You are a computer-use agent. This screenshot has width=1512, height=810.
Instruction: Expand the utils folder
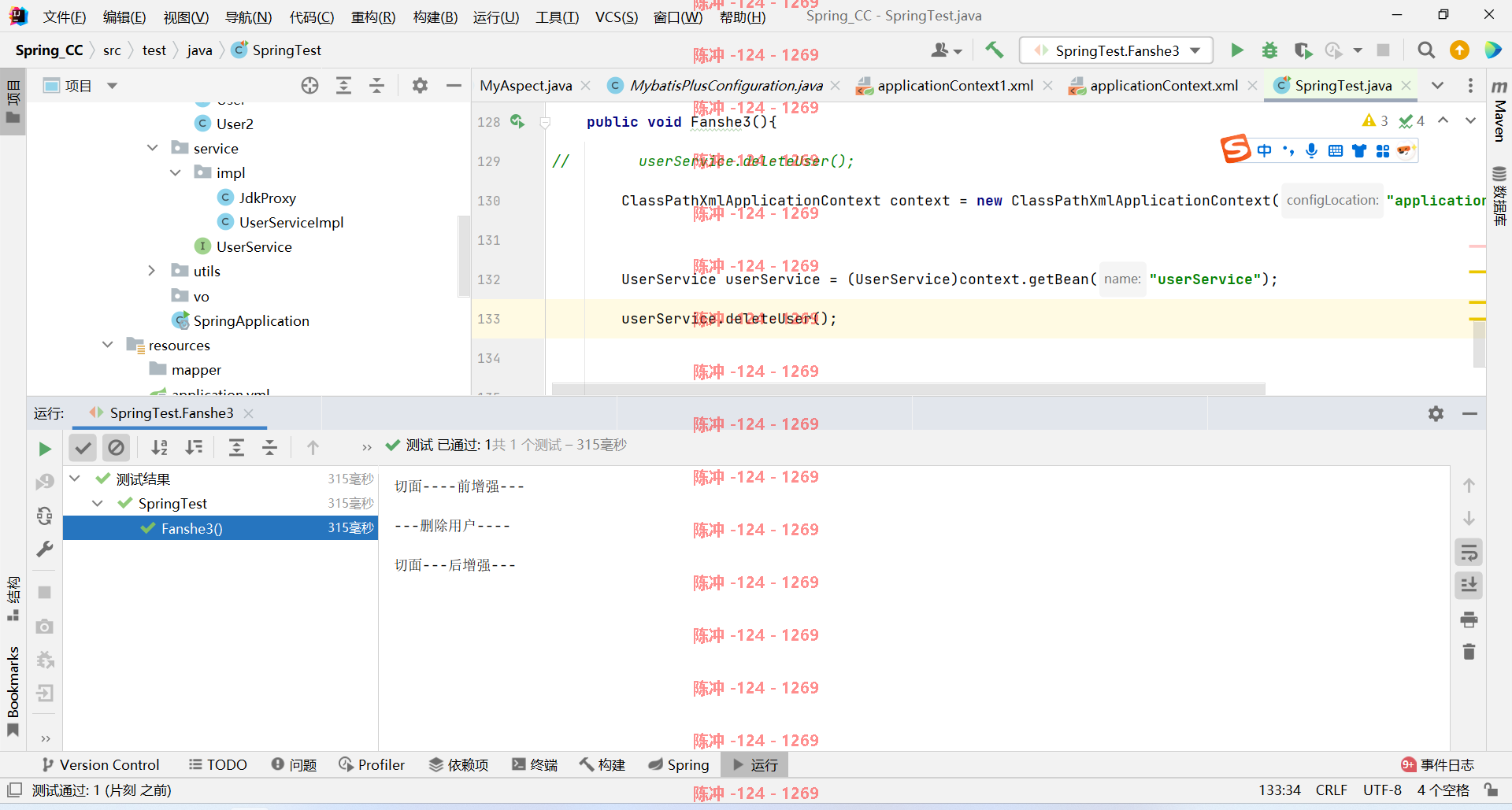coord(152,271)
